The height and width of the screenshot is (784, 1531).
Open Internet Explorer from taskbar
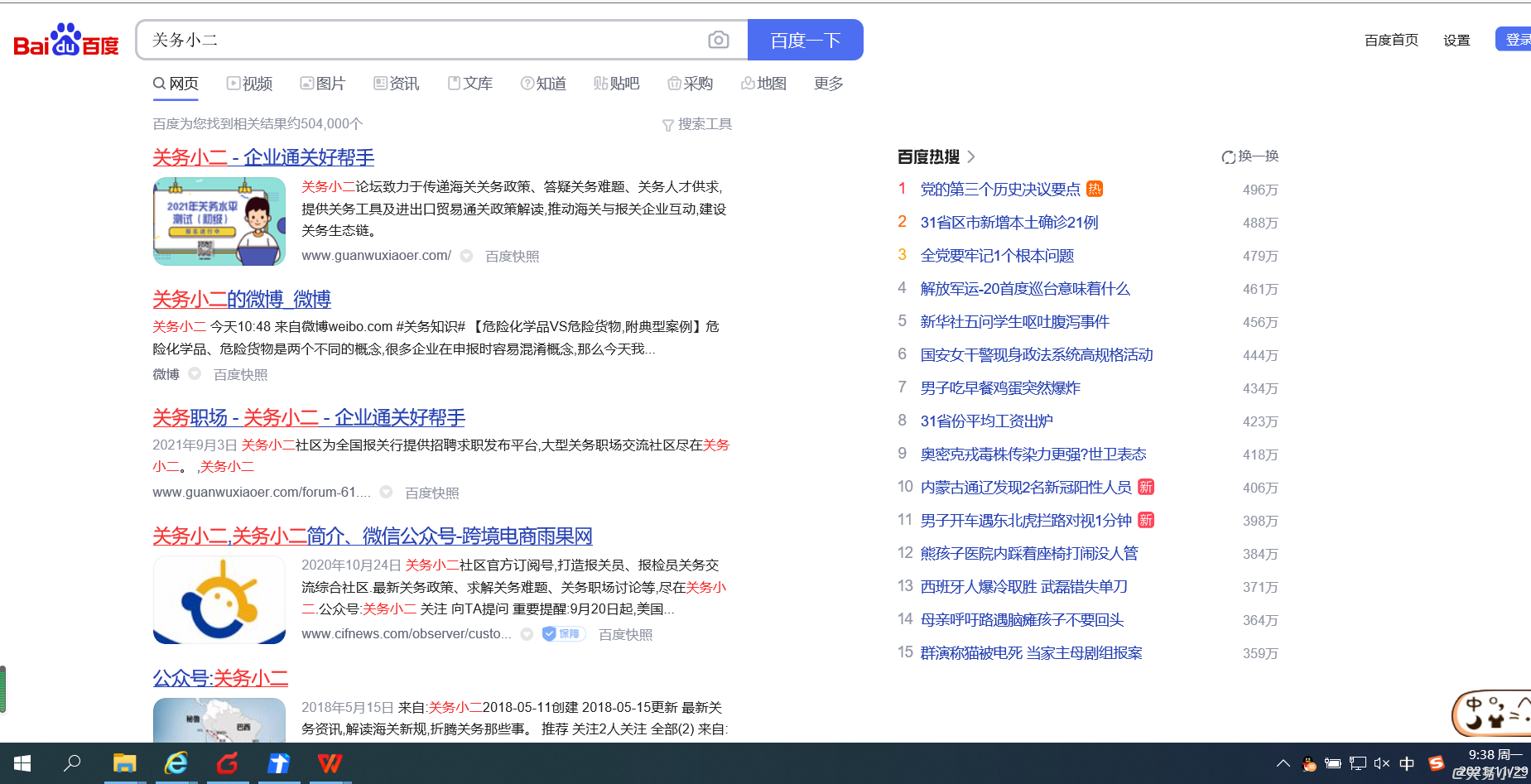point(176,763)
